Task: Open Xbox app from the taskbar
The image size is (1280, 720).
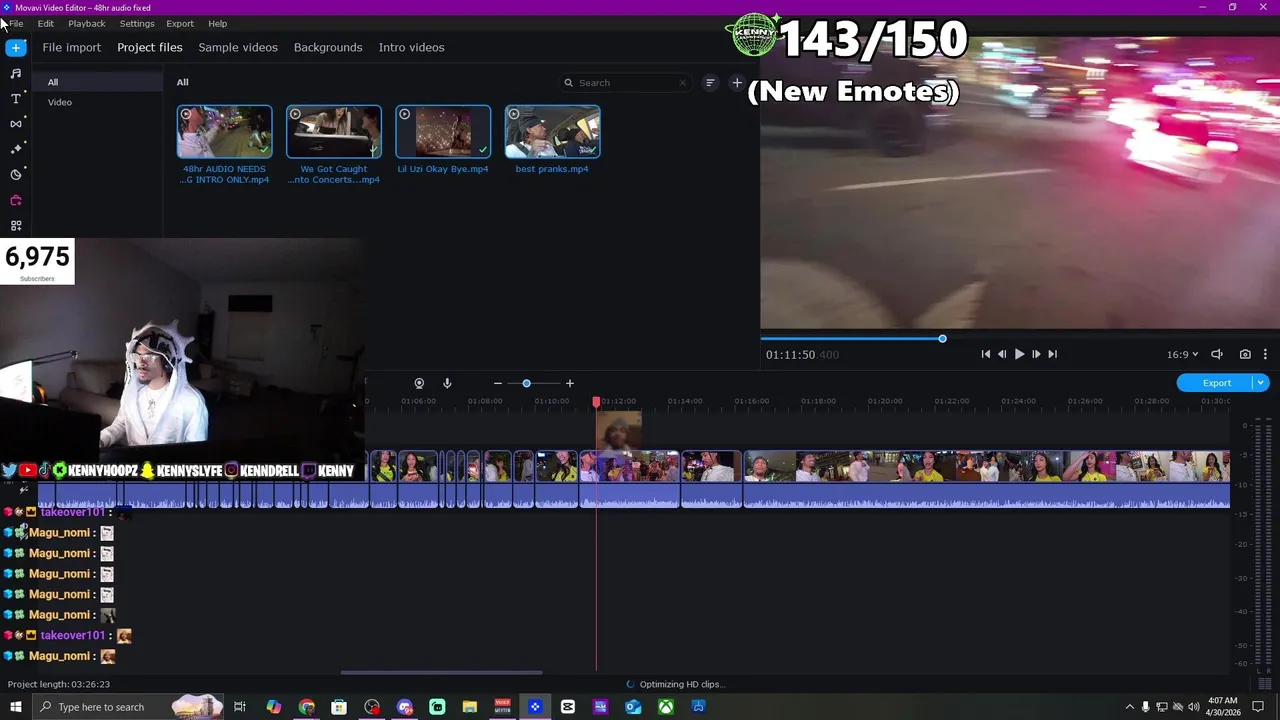Action: pyautogui.click(x=665, y=707)
